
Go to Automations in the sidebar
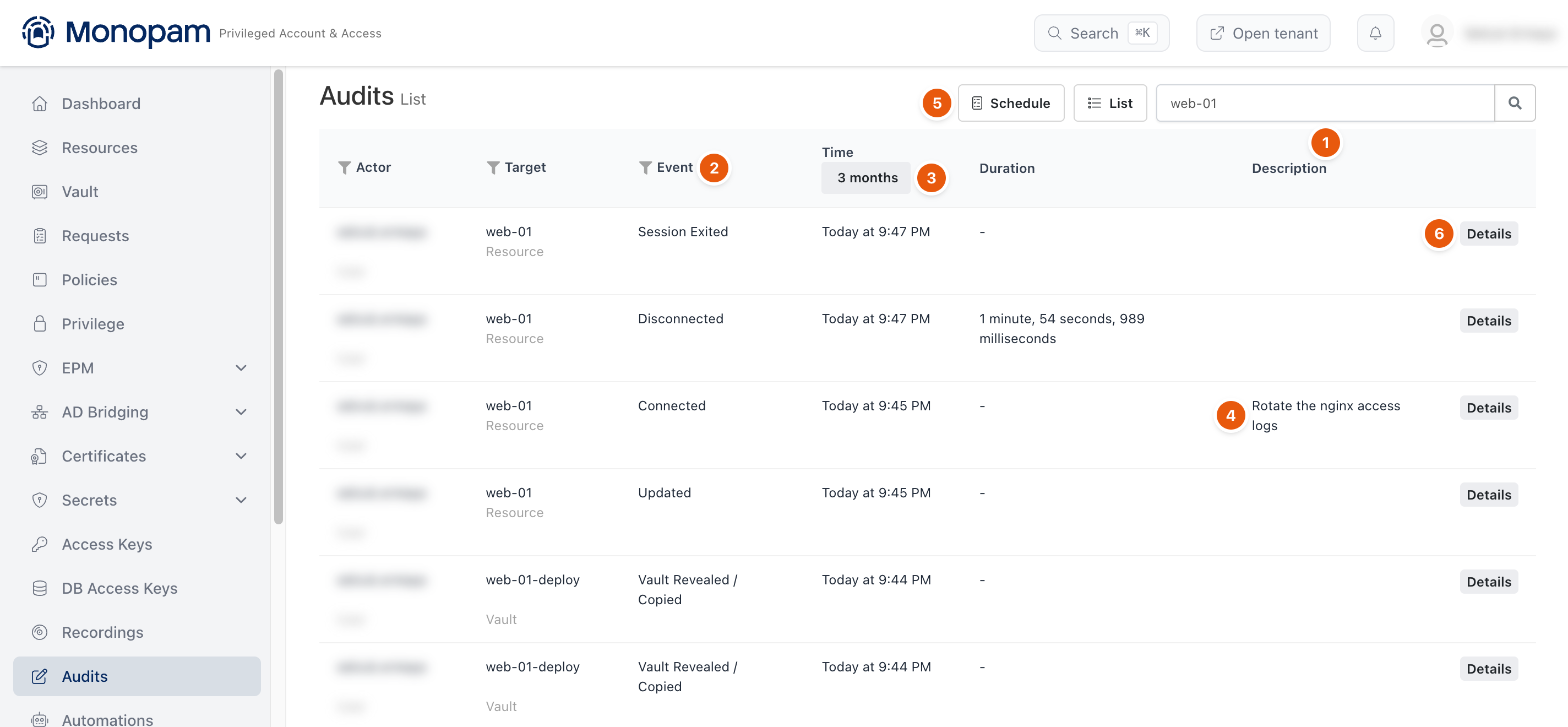(x=137, y=719)
